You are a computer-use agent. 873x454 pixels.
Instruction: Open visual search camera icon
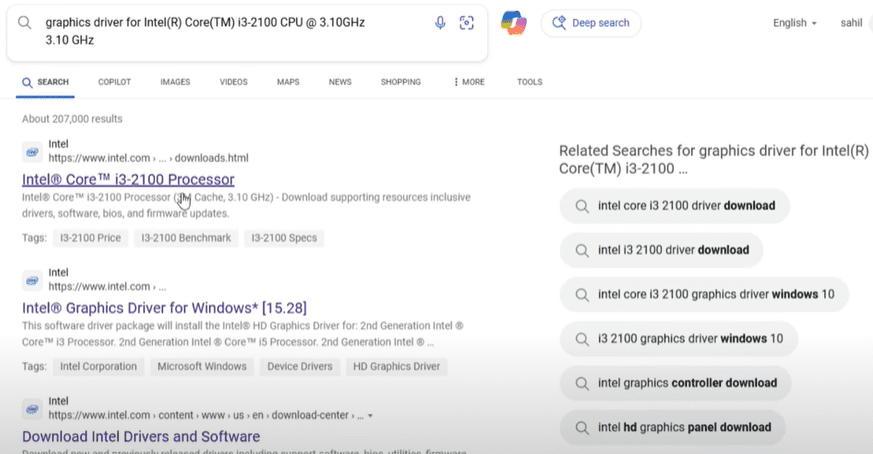coord(466,23)
